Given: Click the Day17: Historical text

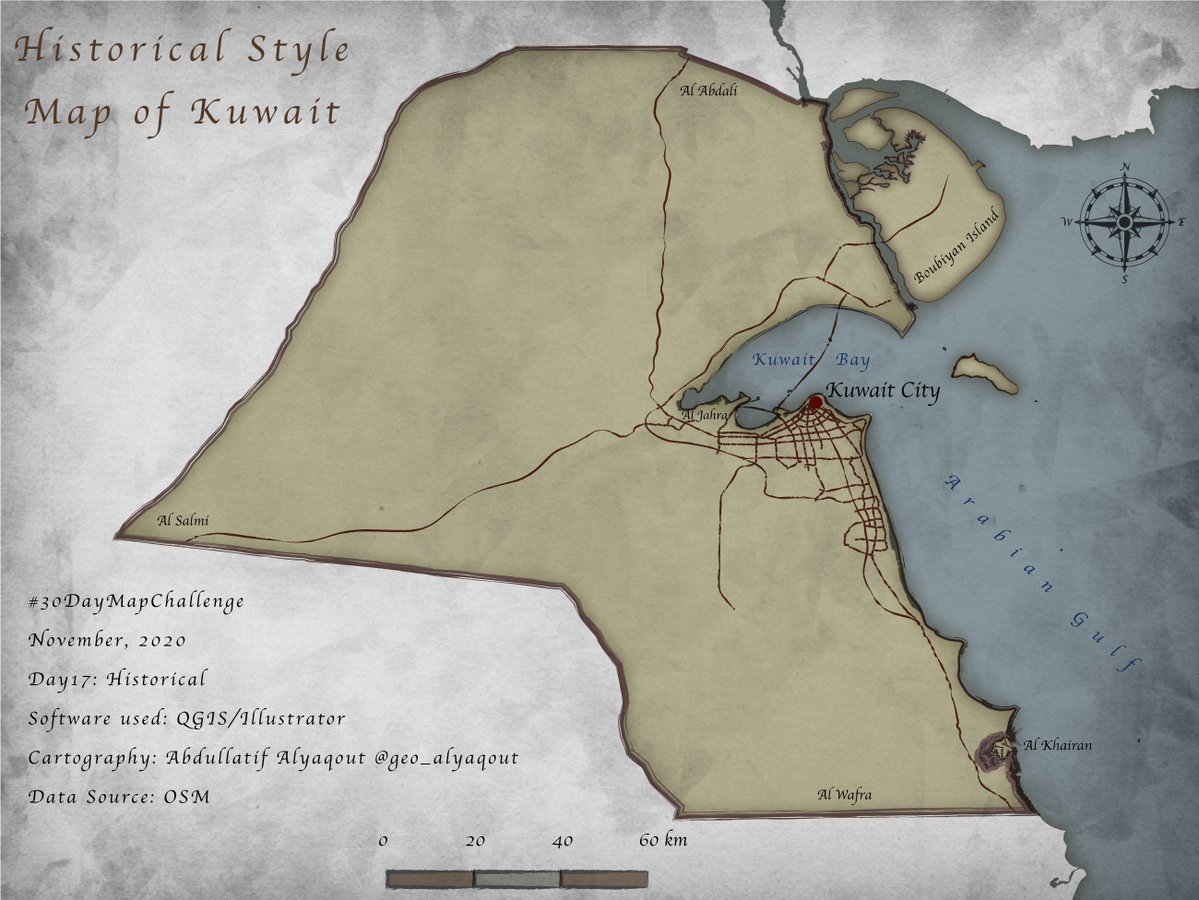Looking at the screenshot, I should click(118, 680).
